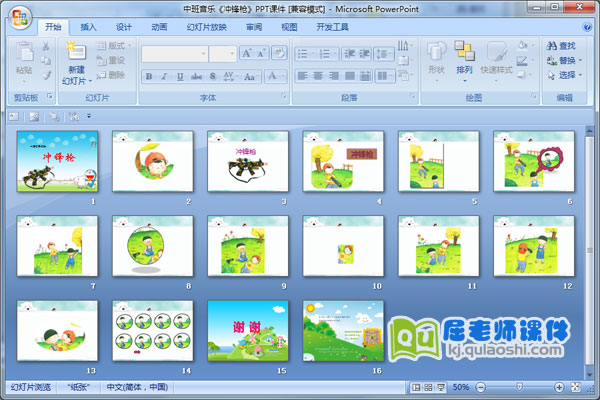Click the Normal view status bar icon
This screenshot has height=400, width=600.
pyautogui.click(x=416, y=387)
